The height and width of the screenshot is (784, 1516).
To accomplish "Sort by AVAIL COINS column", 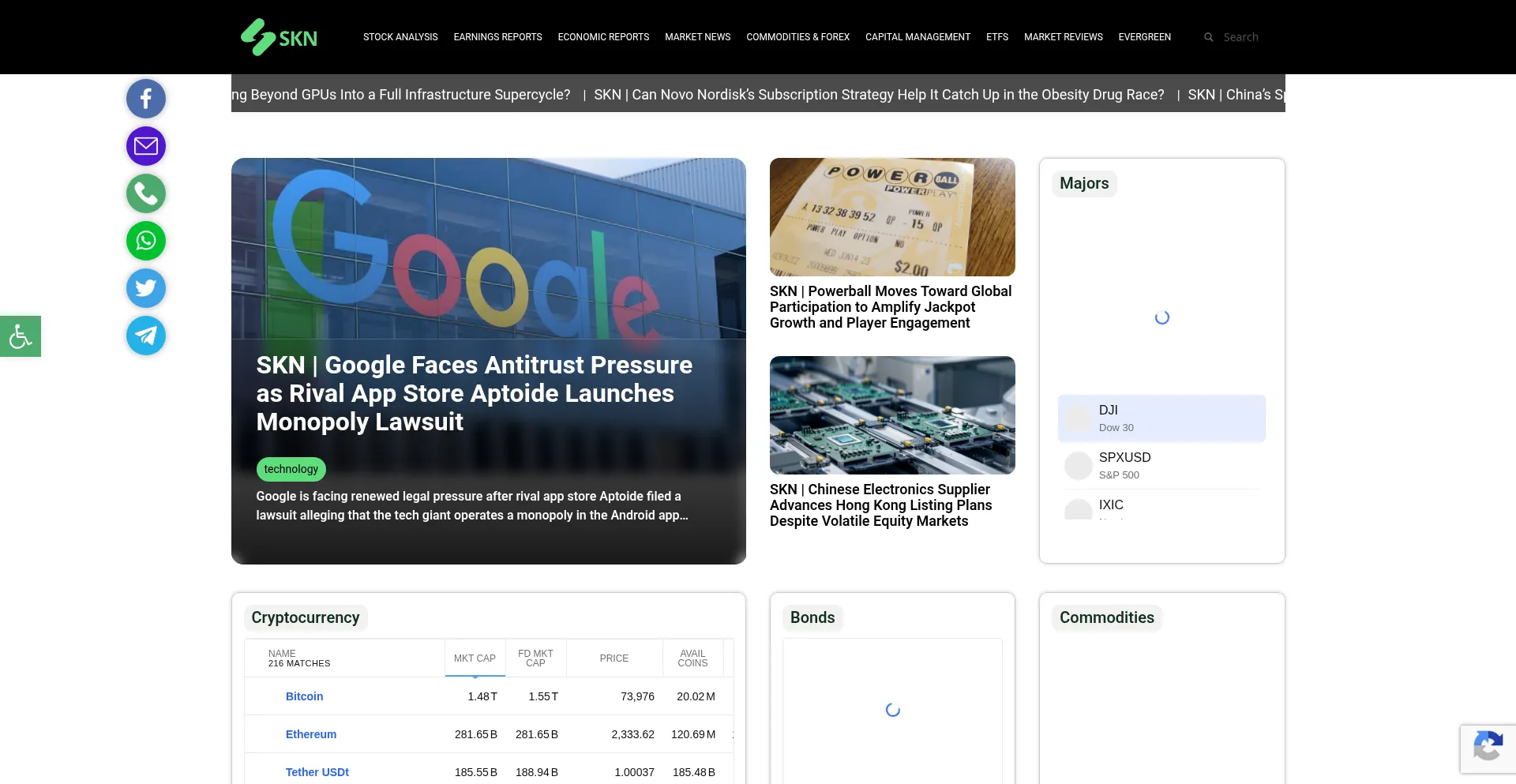I will click(692, 658).
